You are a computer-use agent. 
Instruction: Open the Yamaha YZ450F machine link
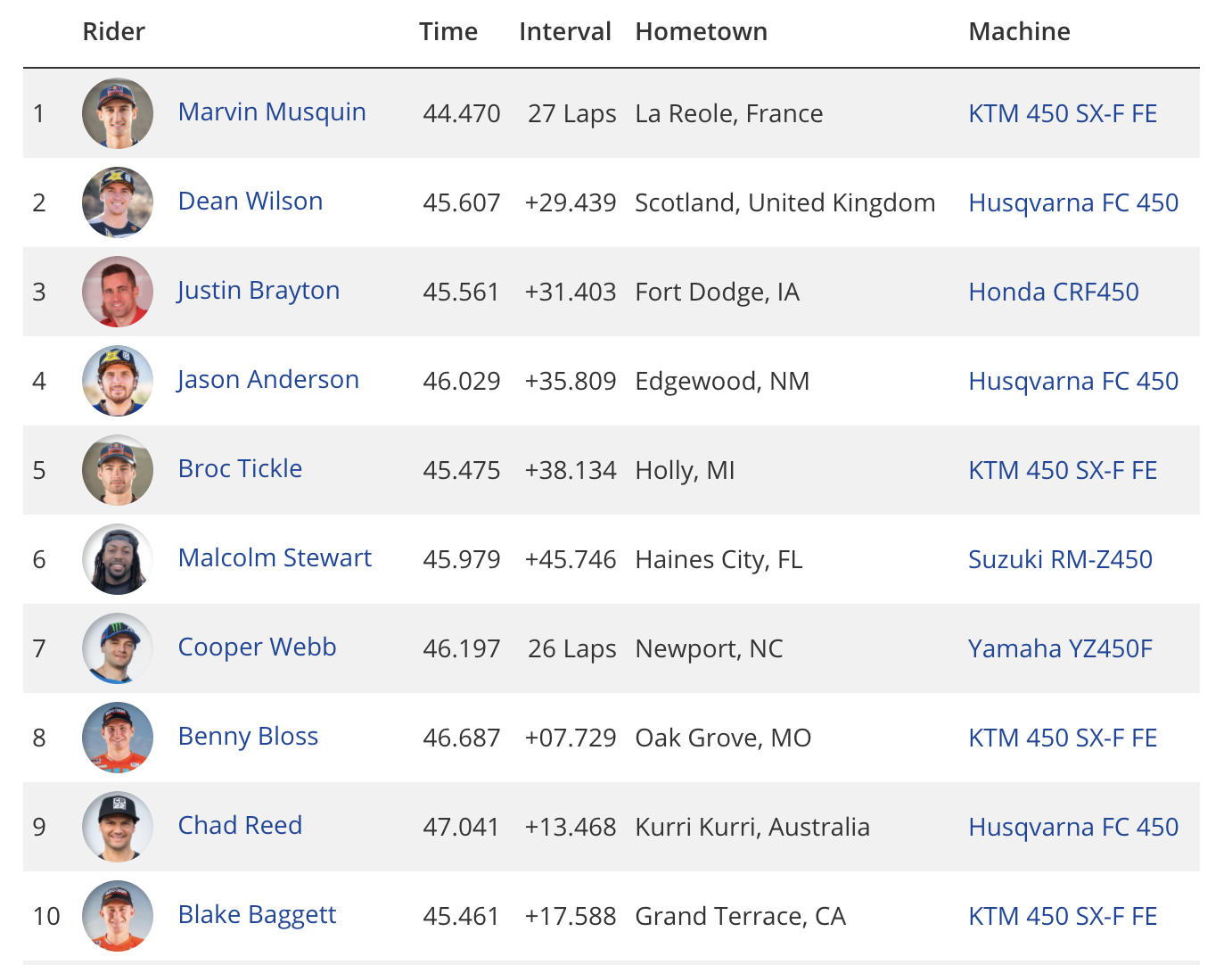1061,649
